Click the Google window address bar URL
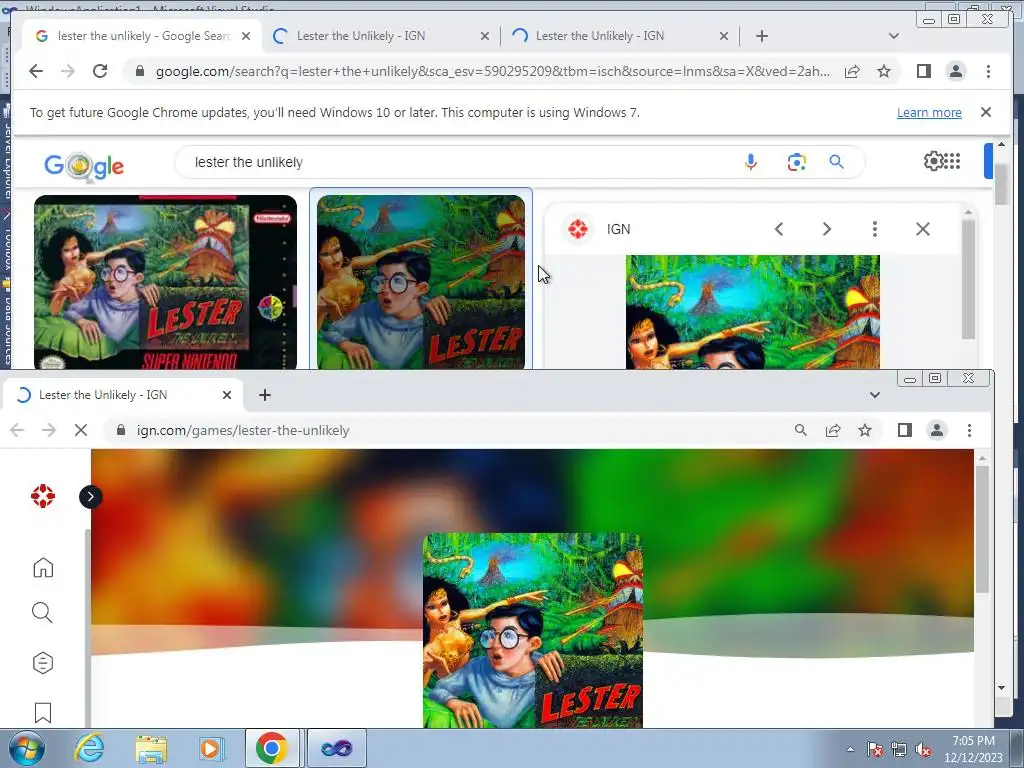The height and width of the screenshot is (768, 1024). coord(492,71)
